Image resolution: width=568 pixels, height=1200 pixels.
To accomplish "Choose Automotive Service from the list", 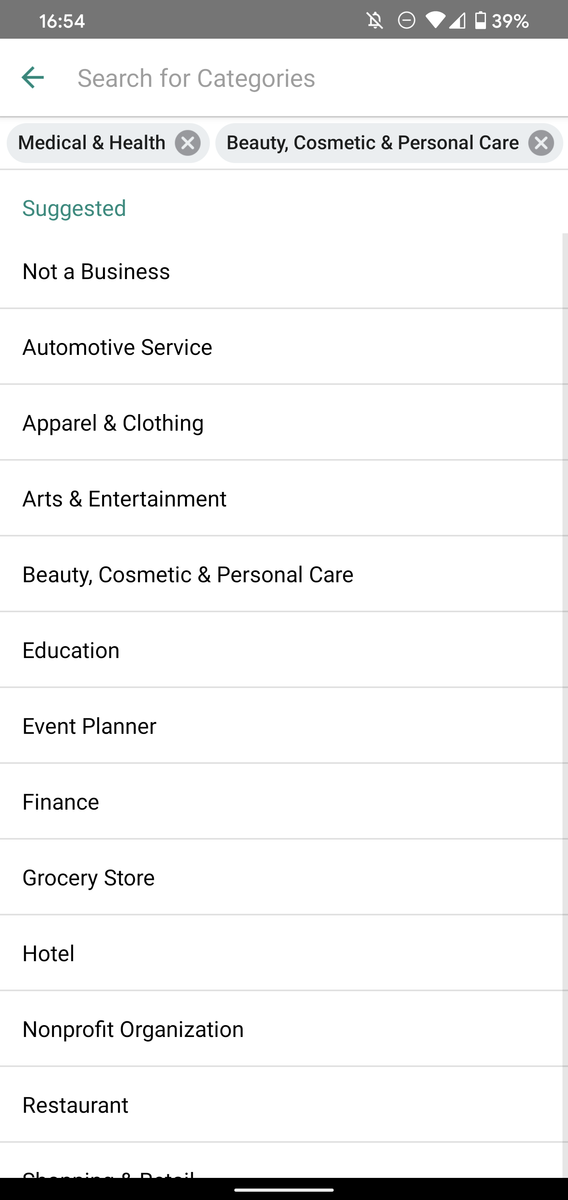I will point(284,347).
